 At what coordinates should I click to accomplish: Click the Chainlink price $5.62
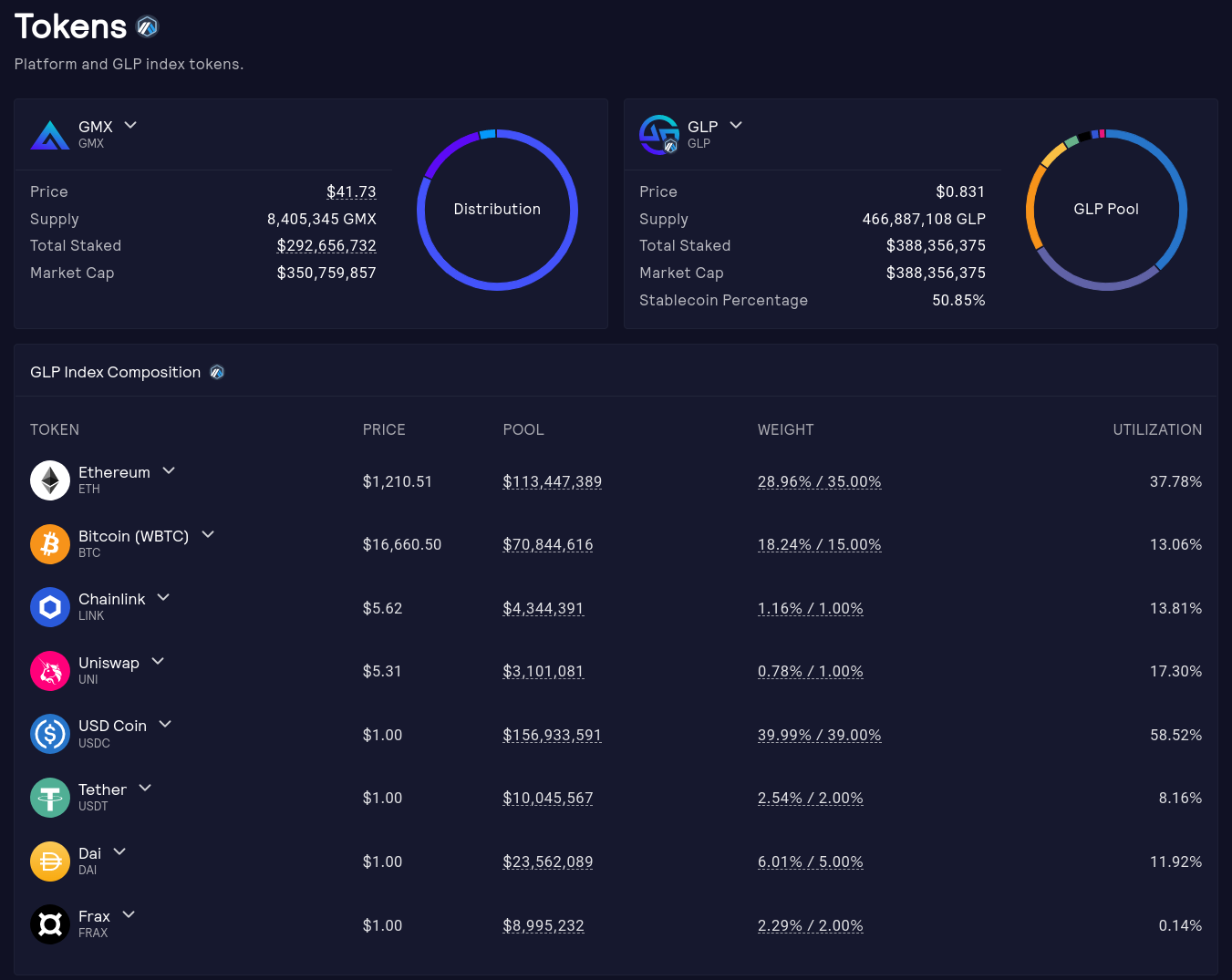382,608
